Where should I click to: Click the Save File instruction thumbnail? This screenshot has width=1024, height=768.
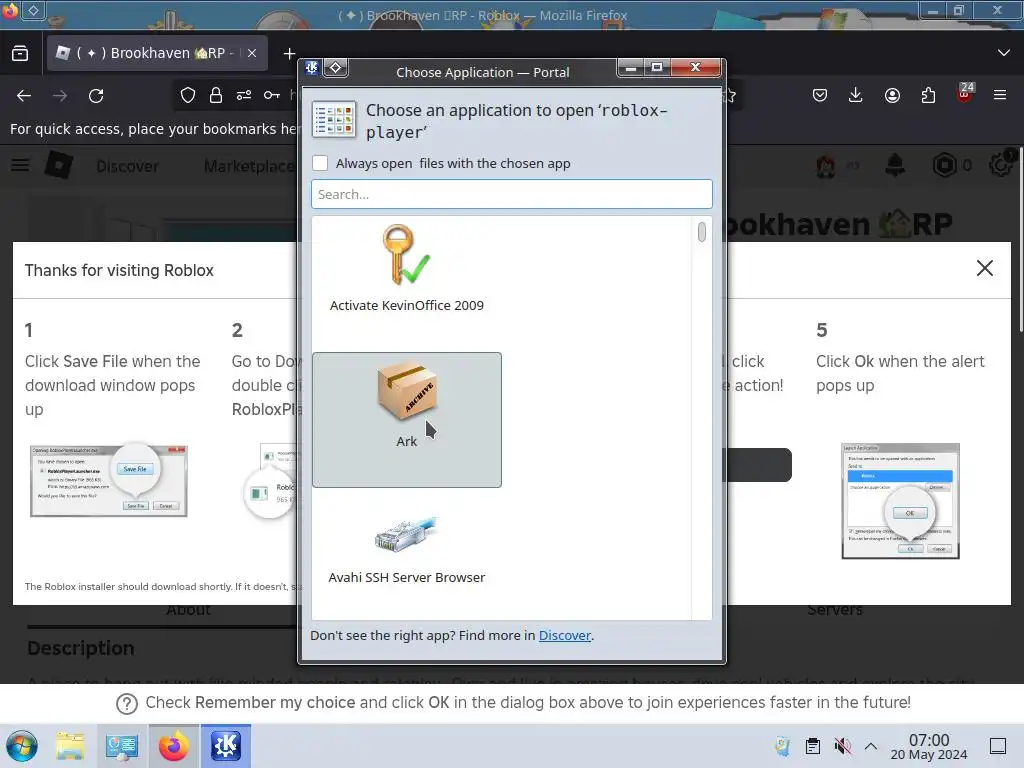[108, 481]
